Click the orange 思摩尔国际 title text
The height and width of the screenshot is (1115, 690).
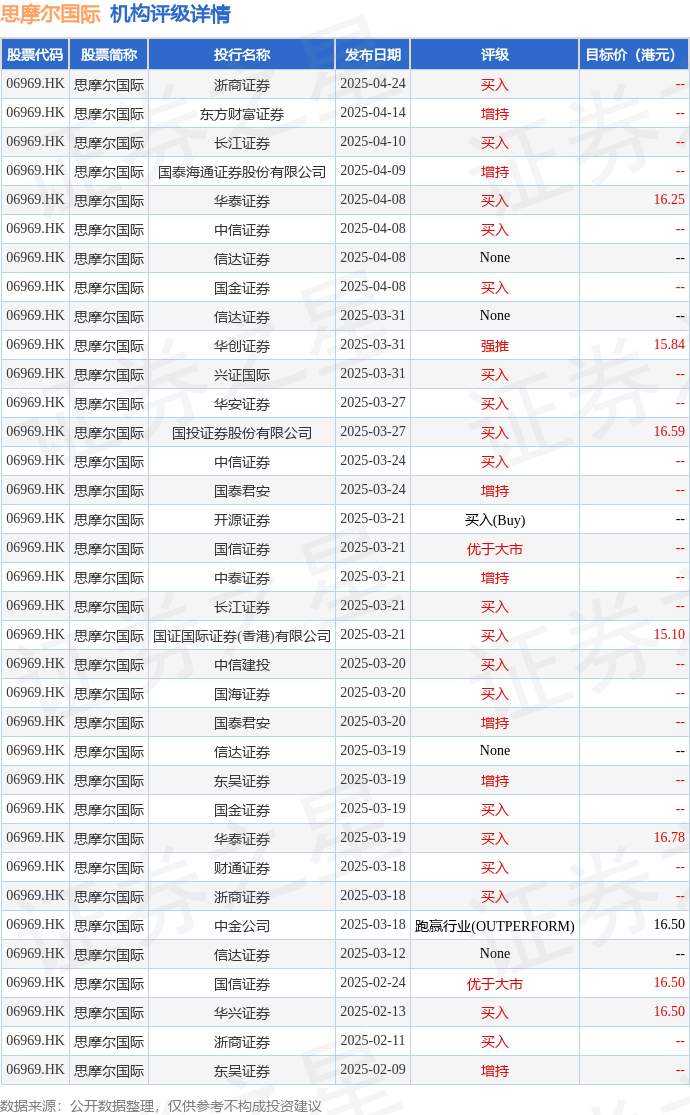pos(51,14)
